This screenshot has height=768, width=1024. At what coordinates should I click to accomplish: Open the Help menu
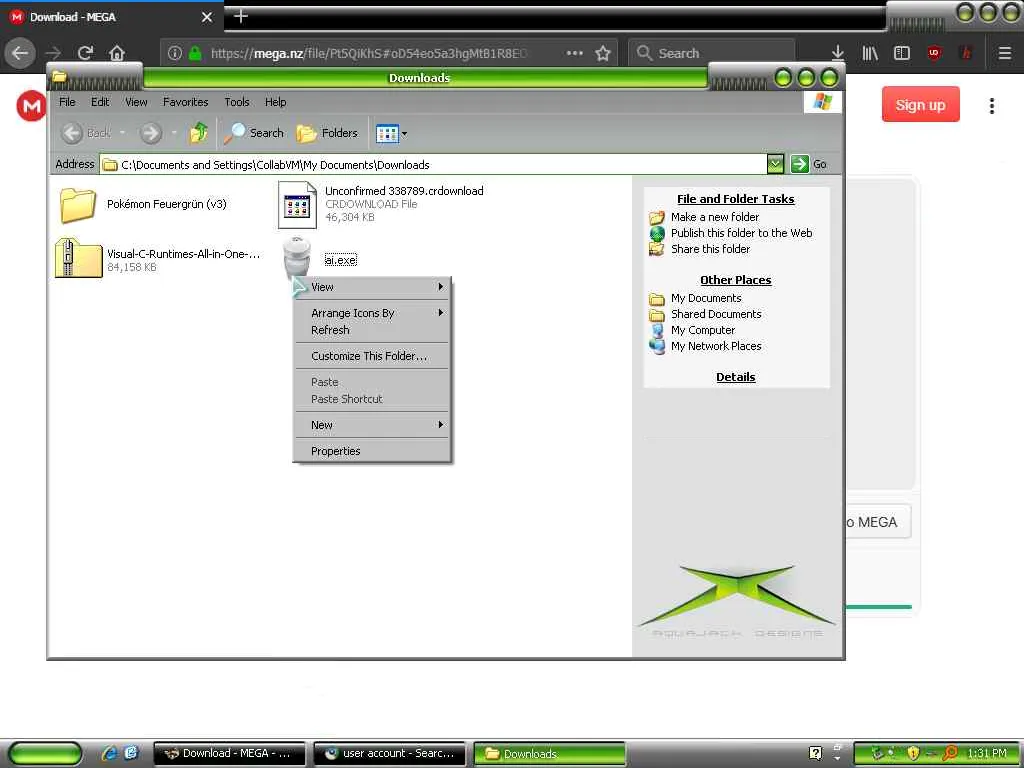tap(275, 102)
